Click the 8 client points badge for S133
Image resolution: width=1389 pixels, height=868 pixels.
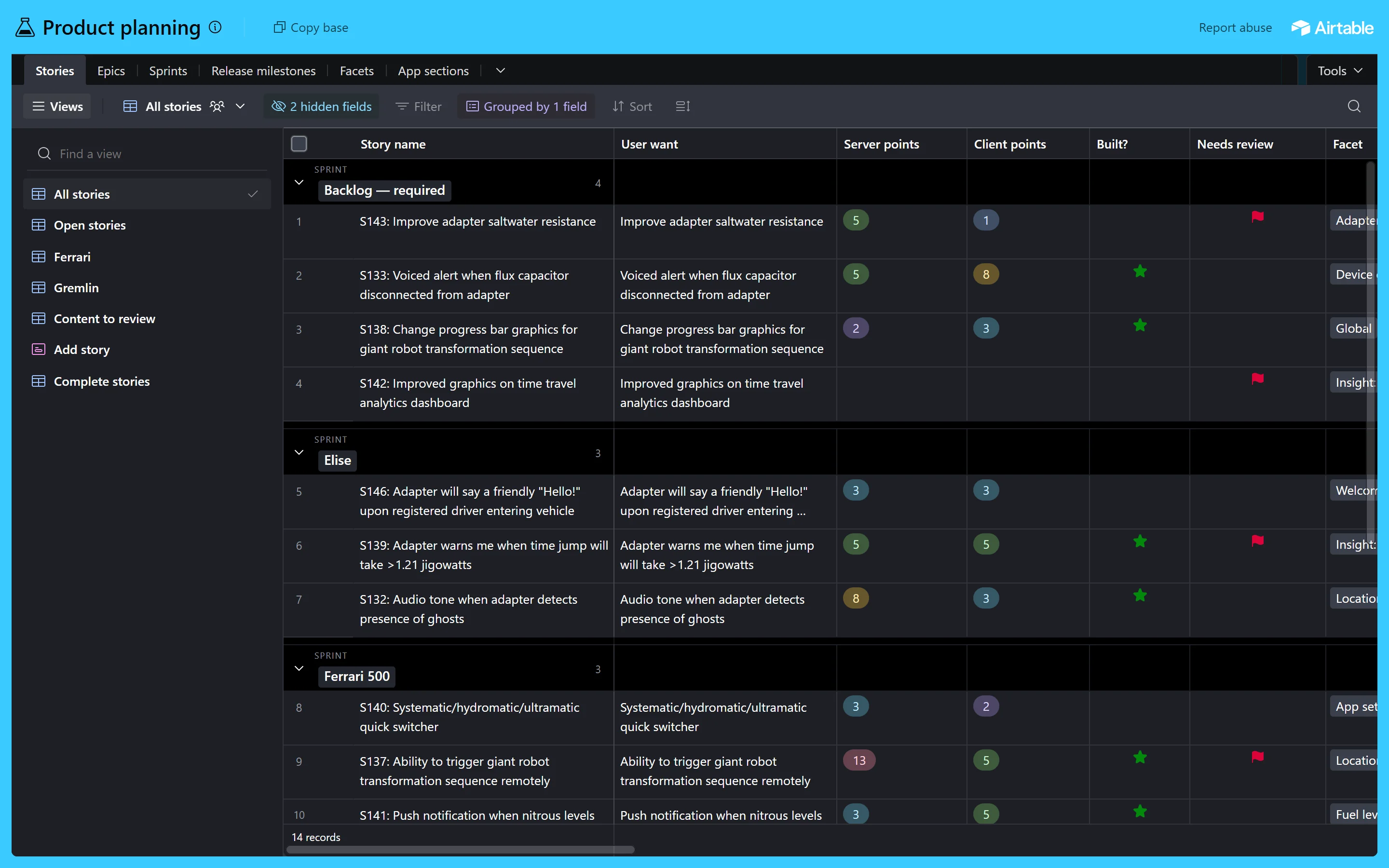point(986,274)
